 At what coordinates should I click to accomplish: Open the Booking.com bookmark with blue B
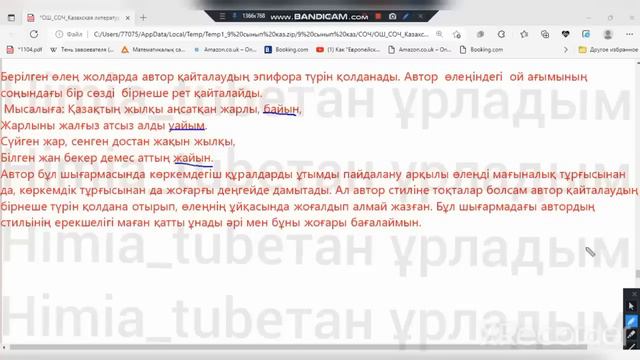(287, 49)
